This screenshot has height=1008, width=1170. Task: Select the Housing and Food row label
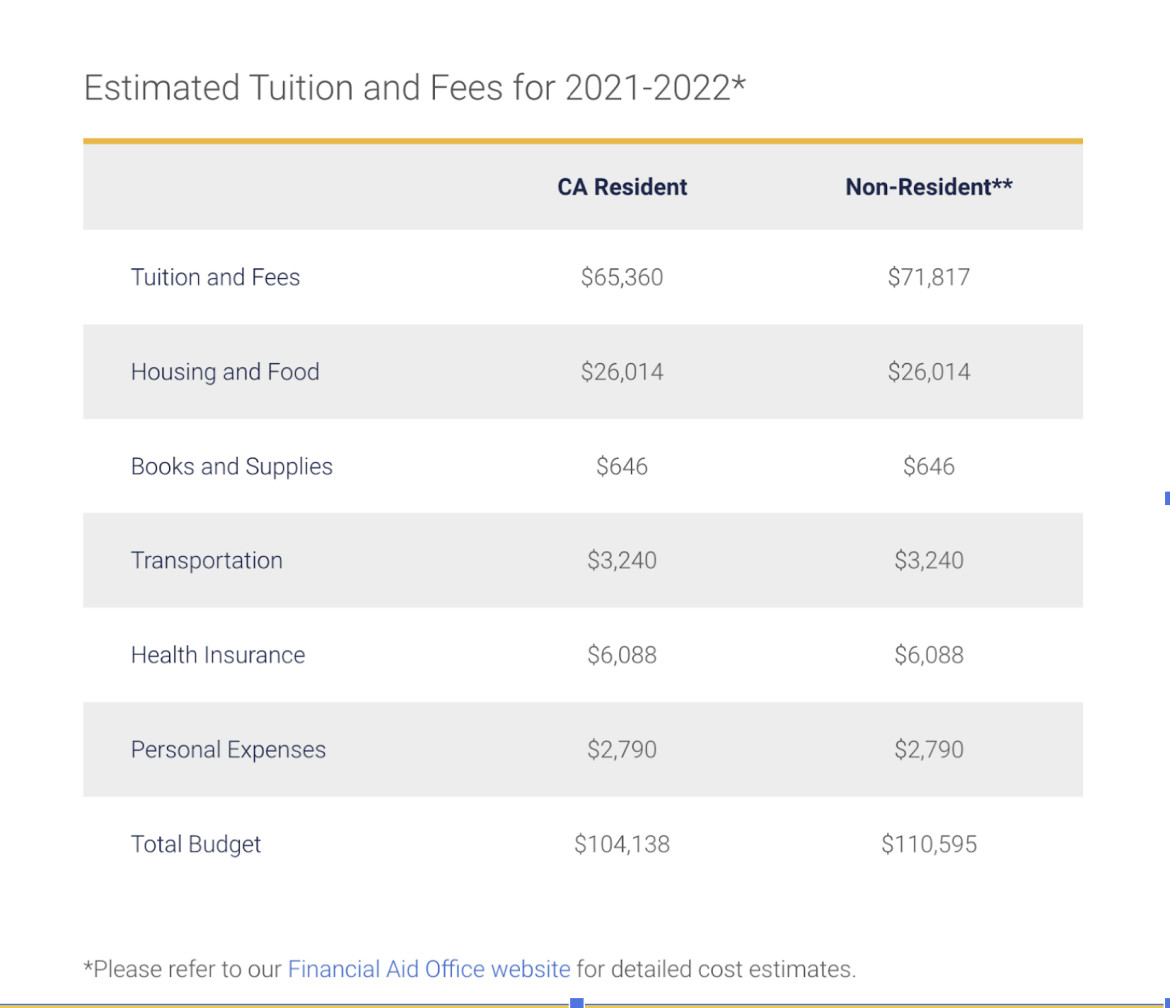225,372
